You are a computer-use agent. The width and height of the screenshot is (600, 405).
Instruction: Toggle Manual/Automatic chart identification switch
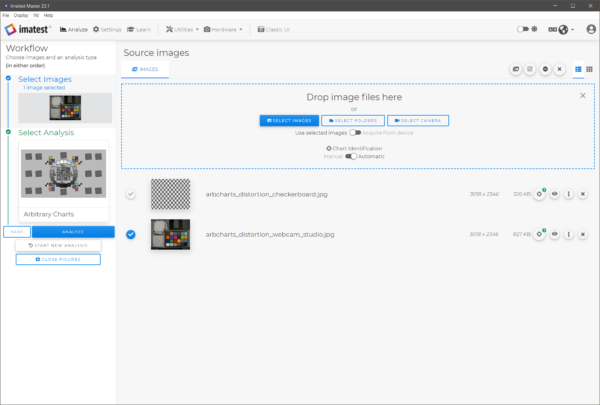tap(351, 156)
